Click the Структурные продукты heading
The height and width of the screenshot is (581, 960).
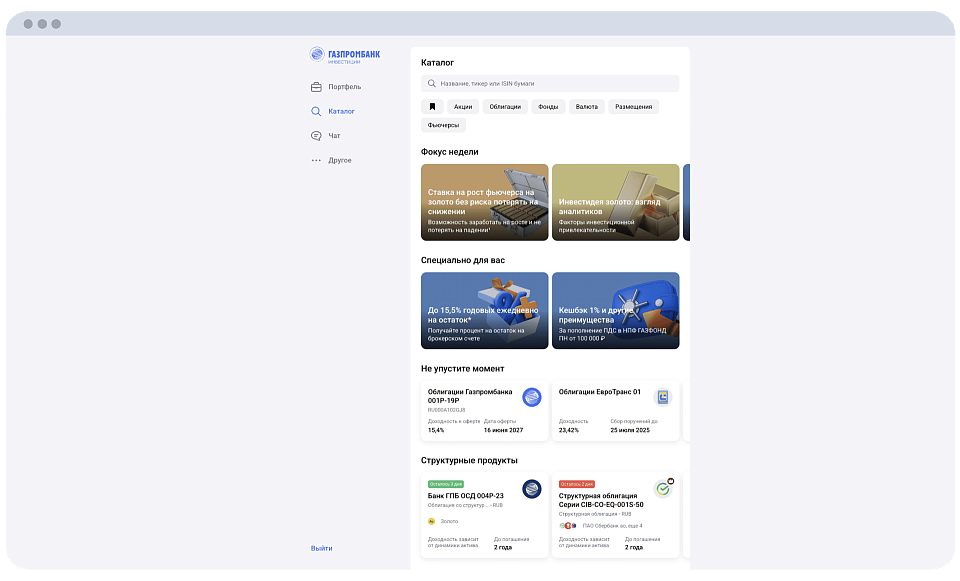469,460
